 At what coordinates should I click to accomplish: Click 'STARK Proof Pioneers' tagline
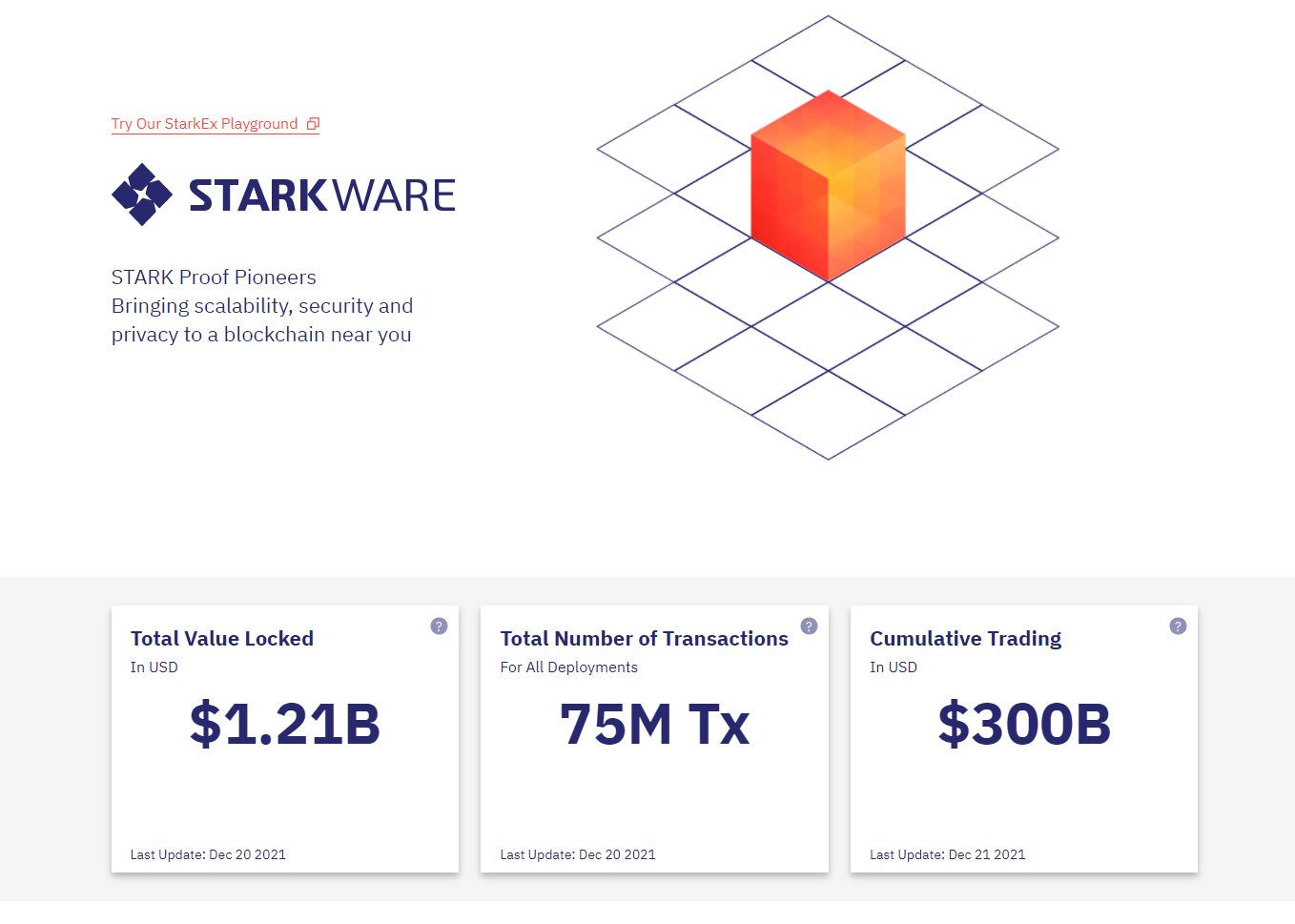(x=214, y=277)
